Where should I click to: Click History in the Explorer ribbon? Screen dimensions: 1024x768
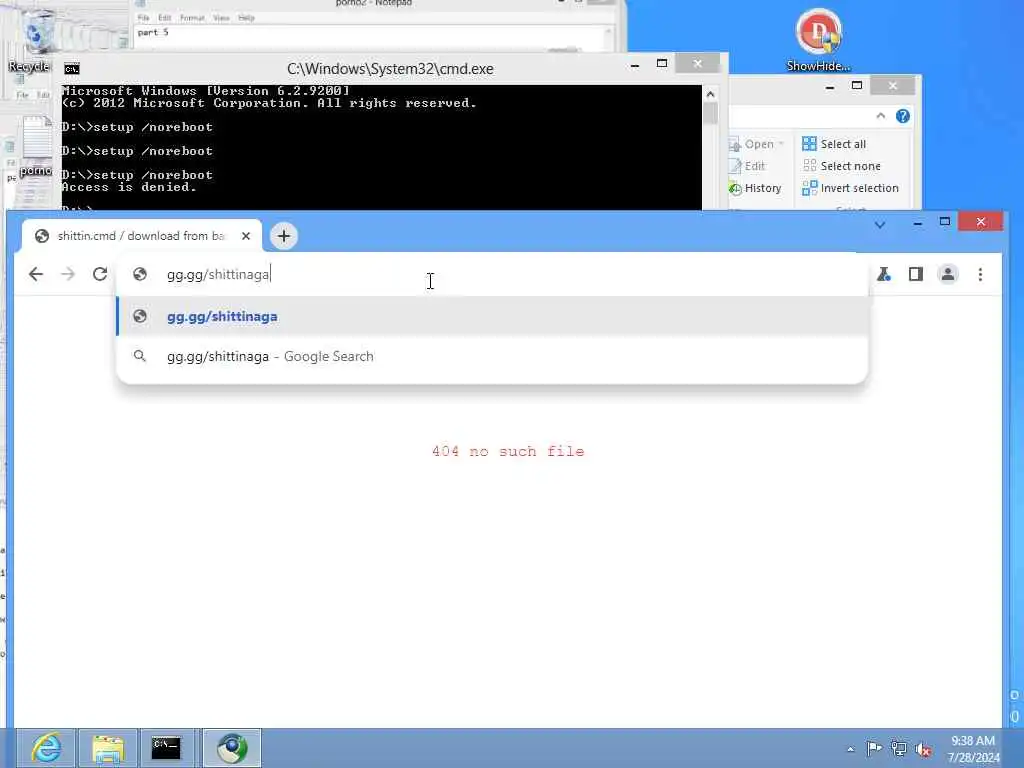coord(755,188)
